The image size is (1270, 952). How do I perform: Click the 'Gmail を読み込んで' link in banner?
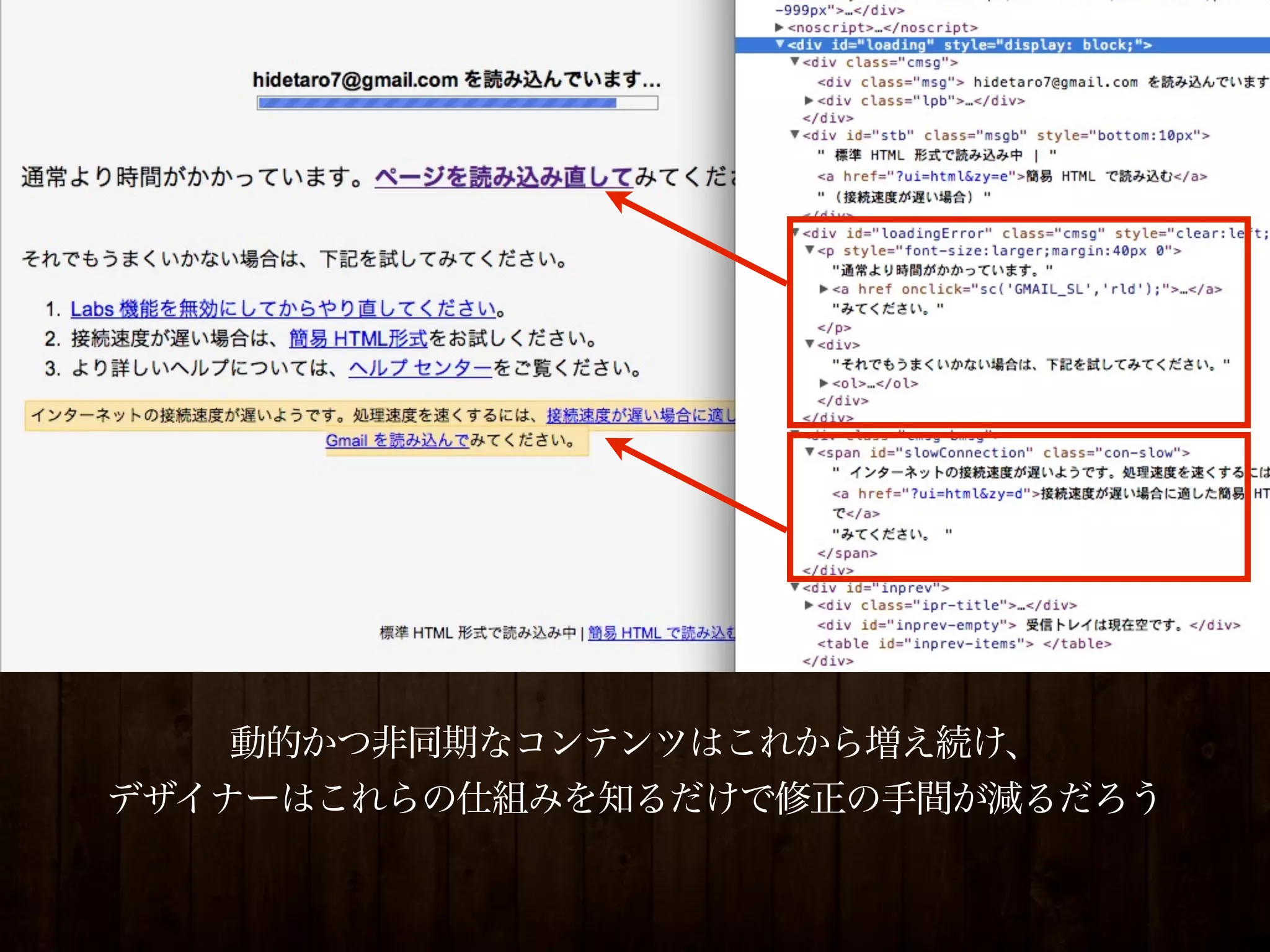click(x=397, y=441)
